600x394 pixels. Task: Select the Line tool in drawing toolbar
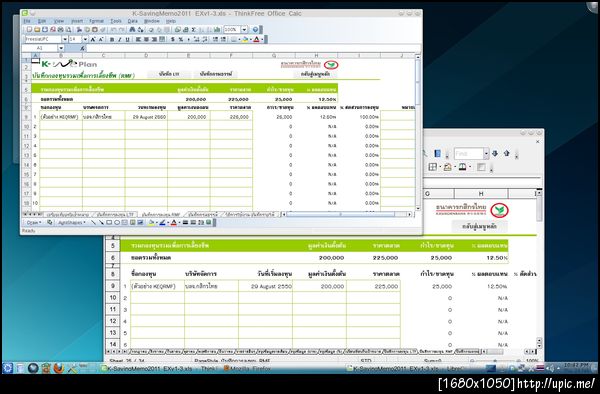click(x=94, y=222)
